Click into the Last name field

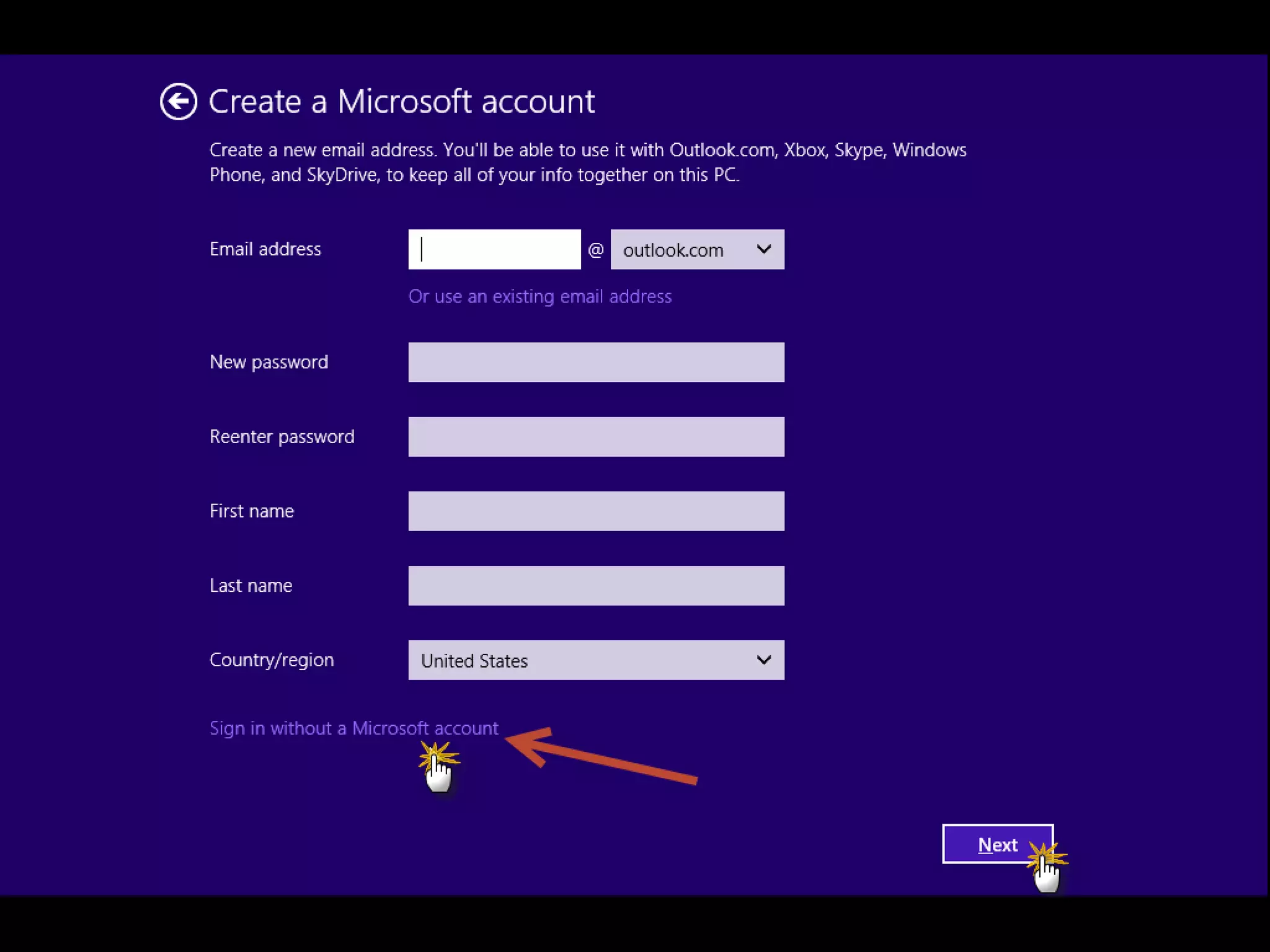(x=596, y=585)
